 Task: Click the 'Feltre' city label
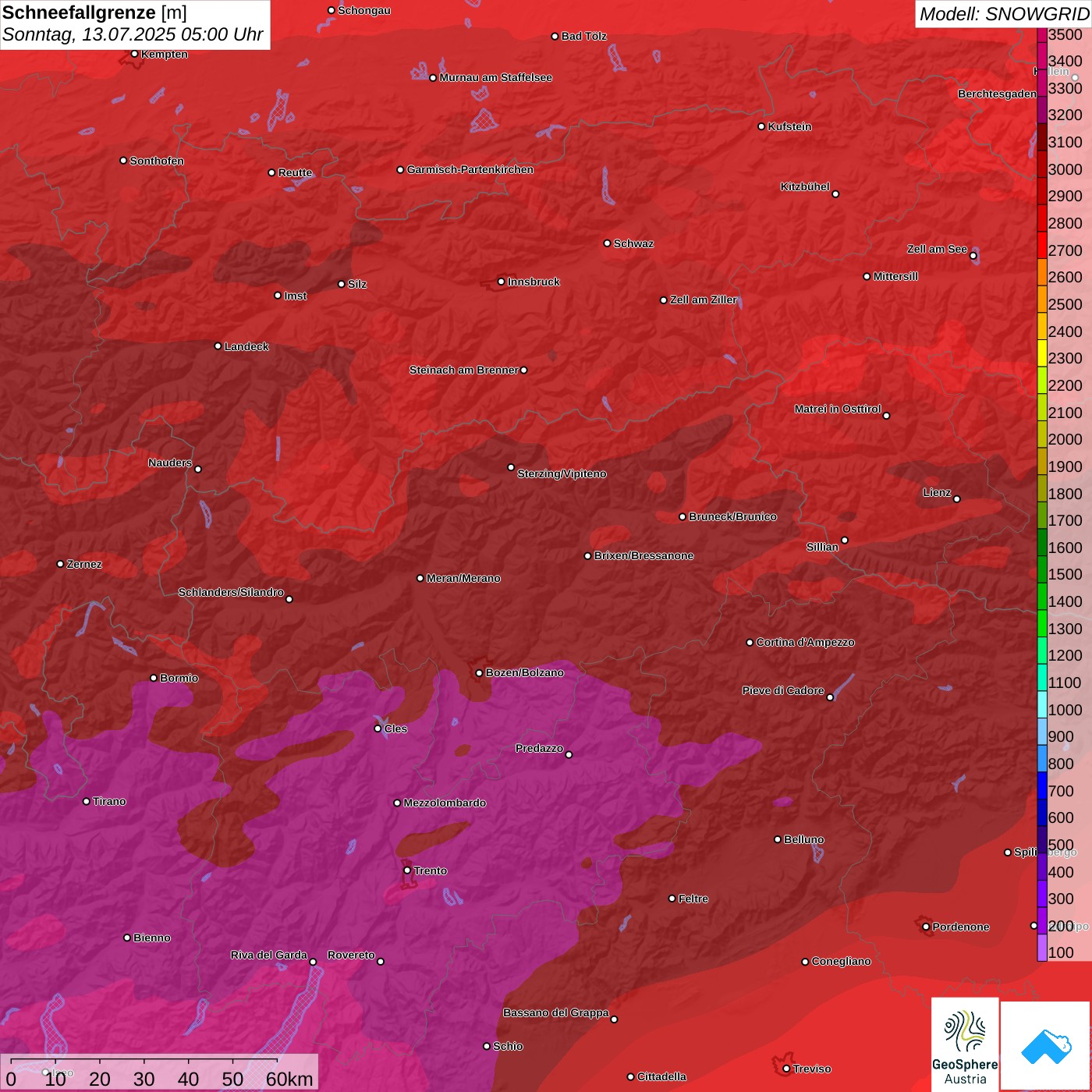click(693, 899)
